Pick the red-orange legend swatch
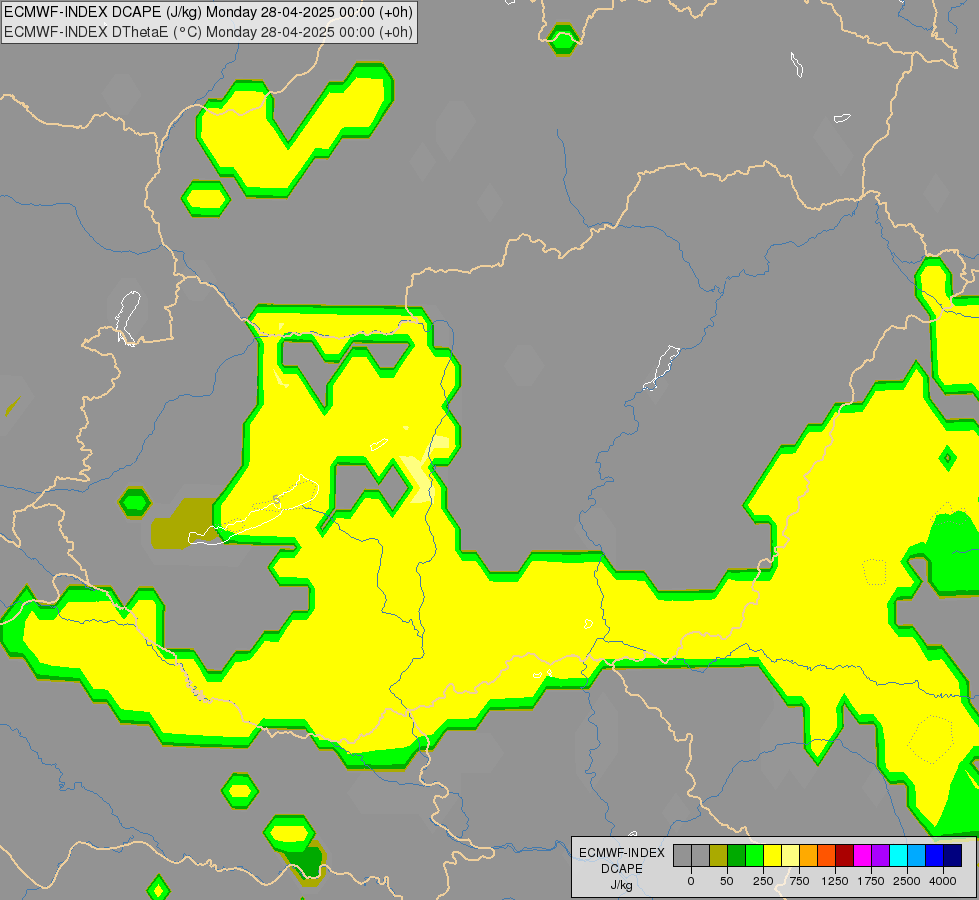Image resolution: width=979 pixels, height=900 pixels. coord(827,855)
